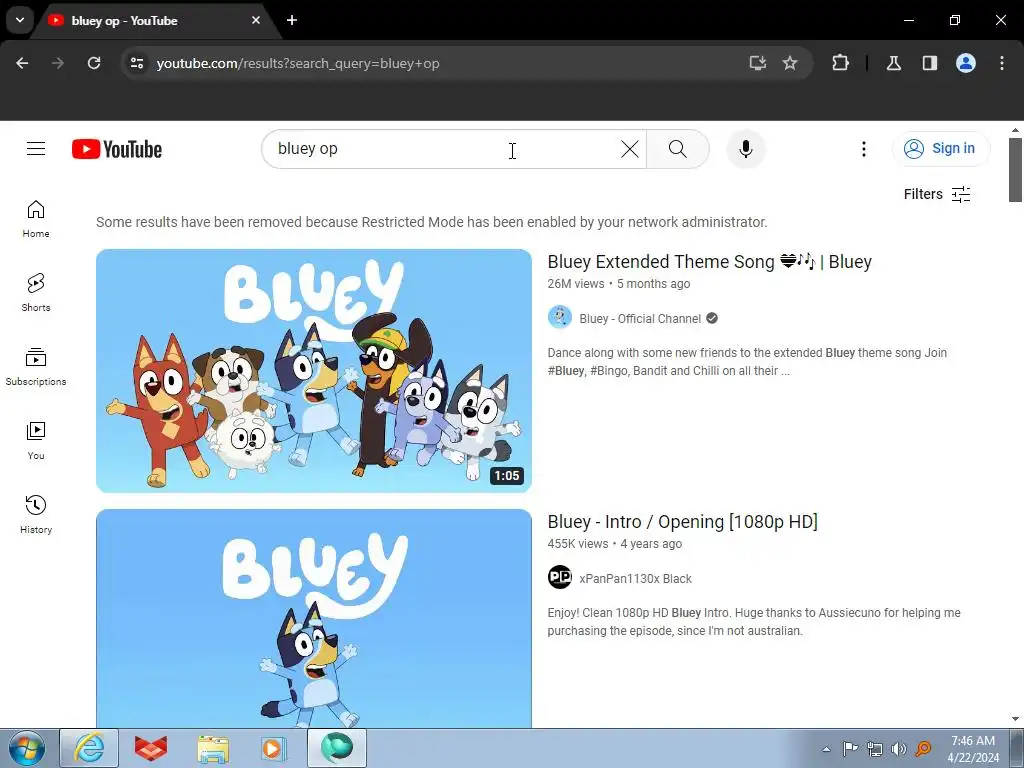Viewport: 1024px width, 768px height.
Task: Click the page vertical scrollbar
Action: pyautogui.click(x=1015, y=170)
